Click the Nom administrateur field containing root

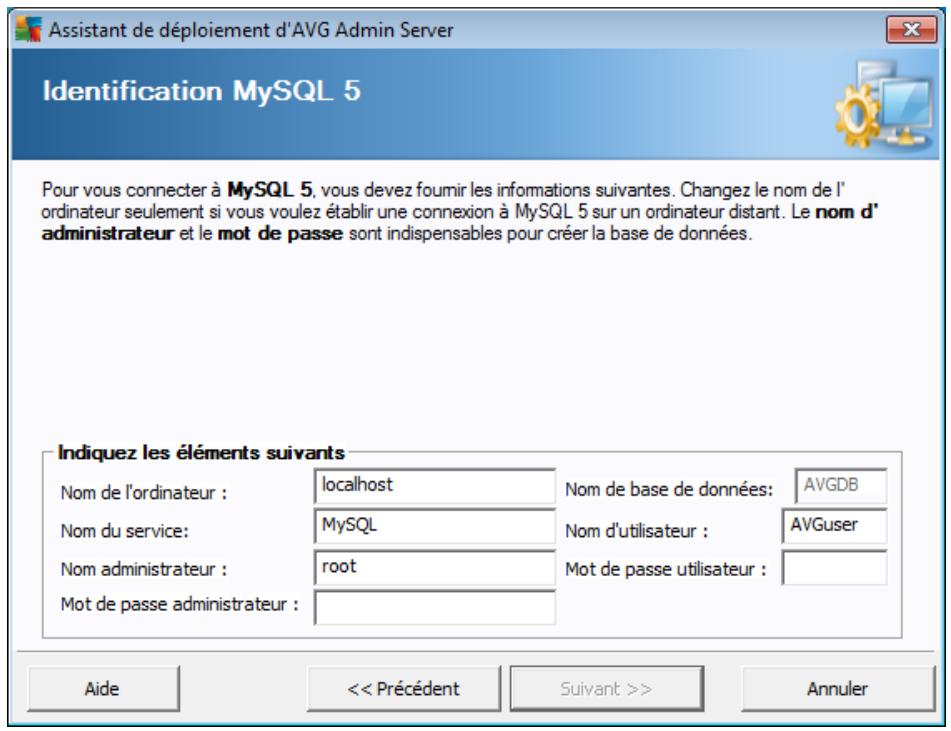tap(434, 567)
